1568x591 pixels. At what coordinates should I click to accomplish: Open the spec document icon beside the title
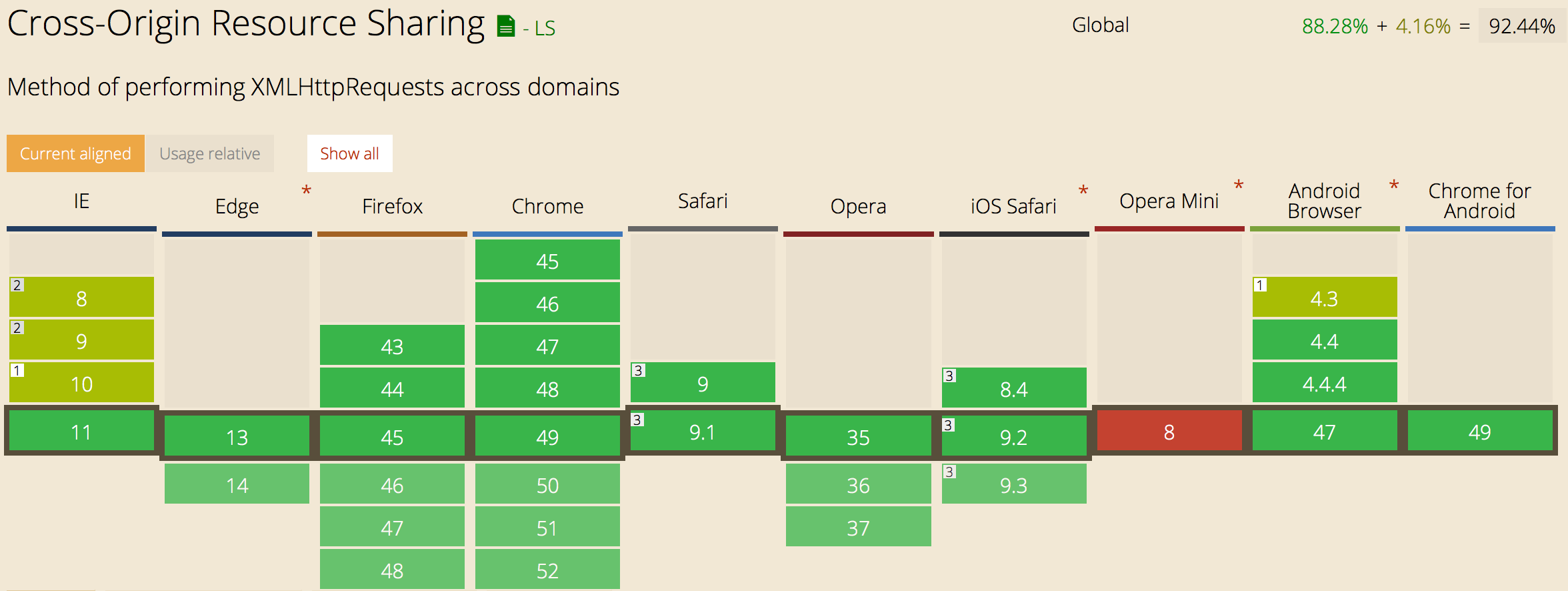pos(505,25)
